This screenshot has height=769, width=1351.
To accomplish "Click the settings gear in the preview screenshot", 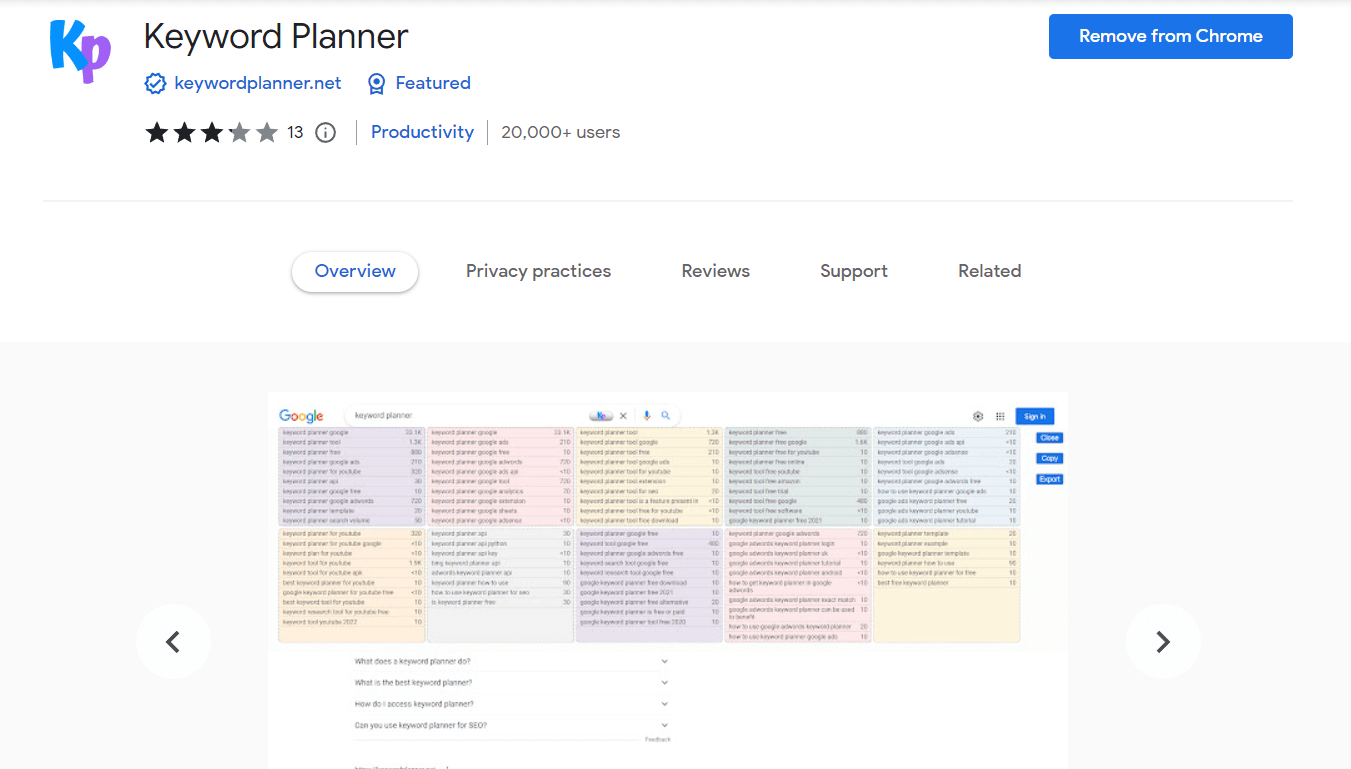I will click(x=978, y=416).
